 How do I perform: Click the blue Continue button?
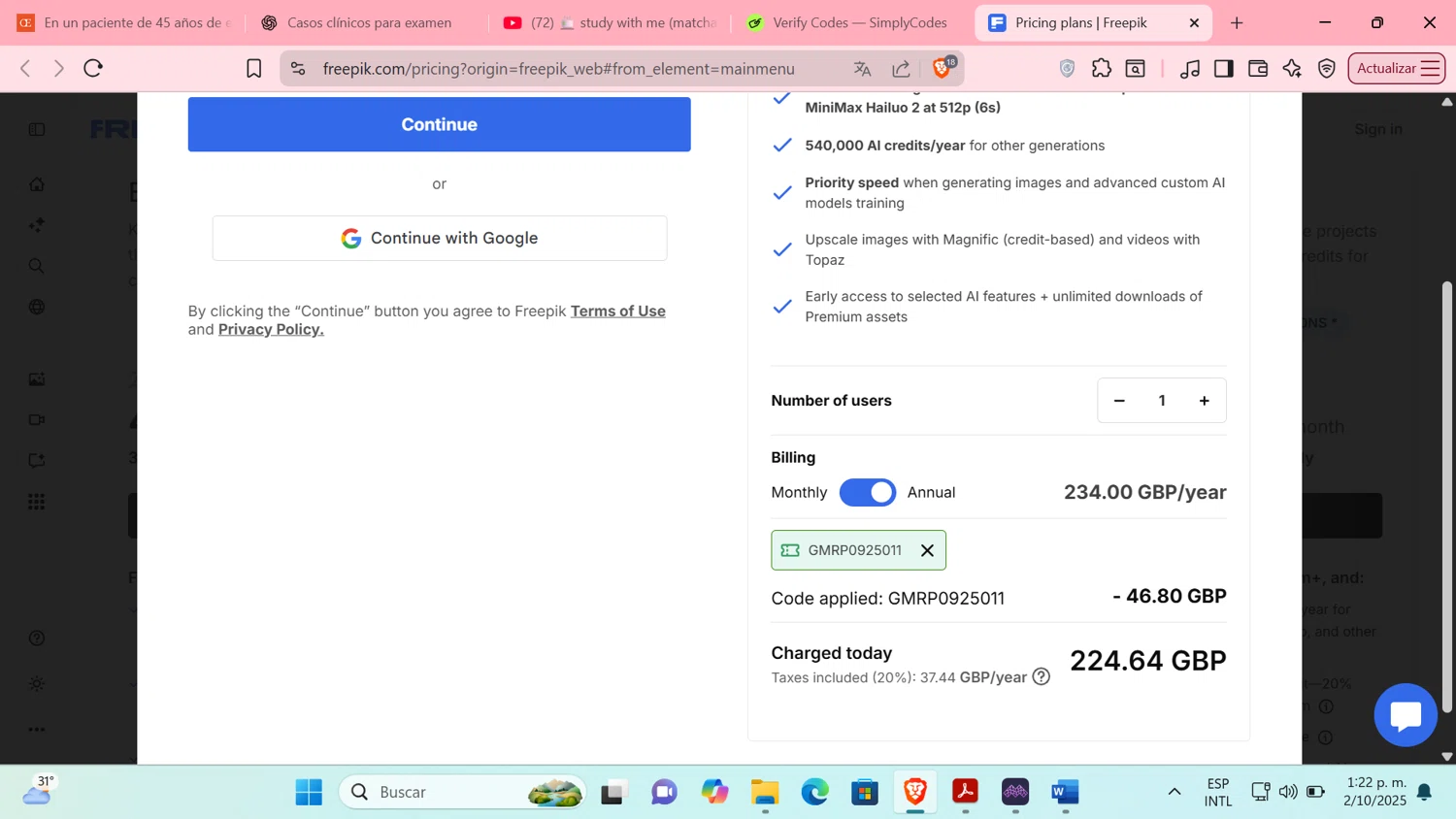point(439,124)
